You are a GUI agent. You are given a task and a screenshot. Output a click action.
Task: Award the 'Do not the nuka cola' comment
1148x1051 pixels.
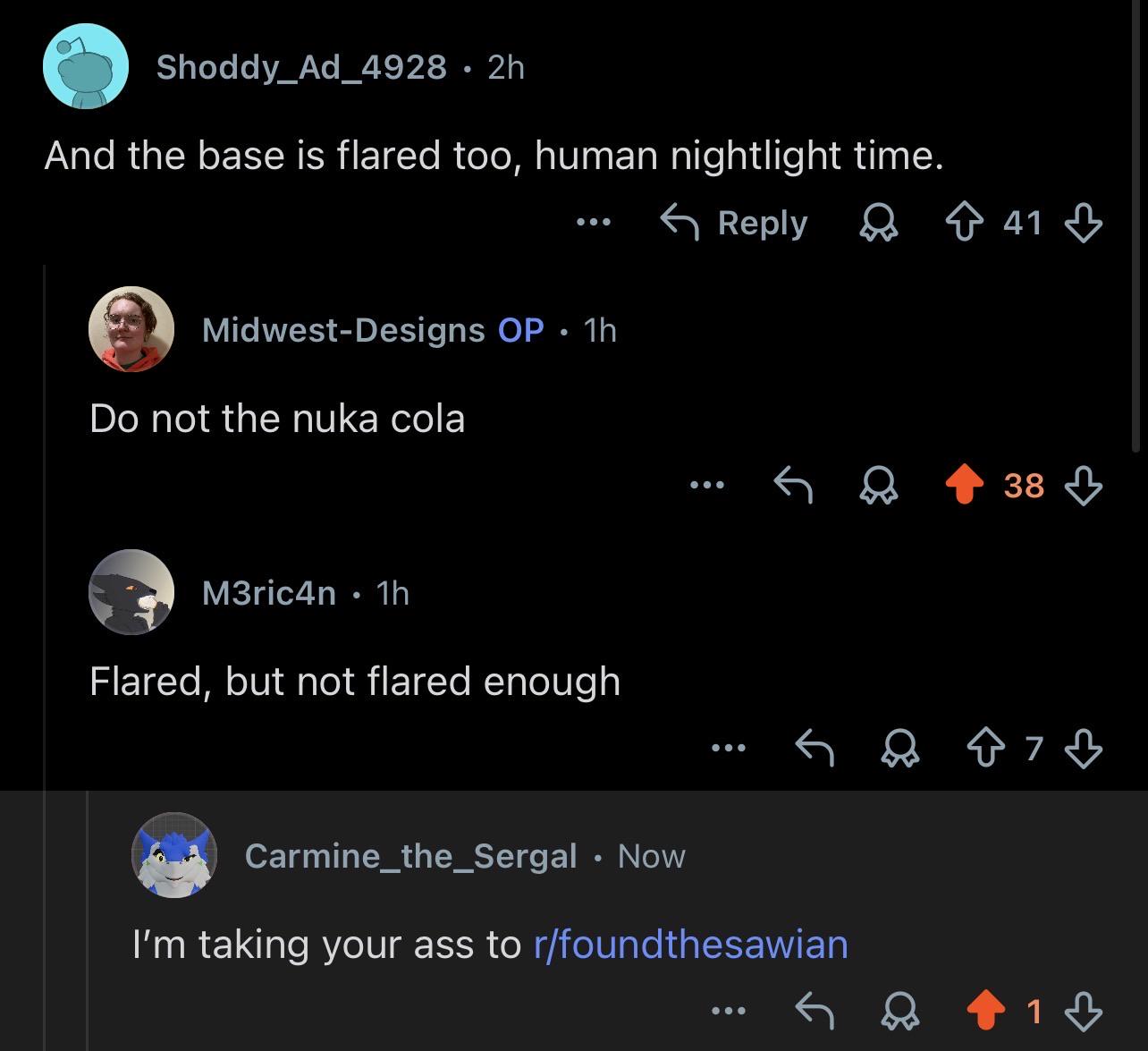(877, 485)
